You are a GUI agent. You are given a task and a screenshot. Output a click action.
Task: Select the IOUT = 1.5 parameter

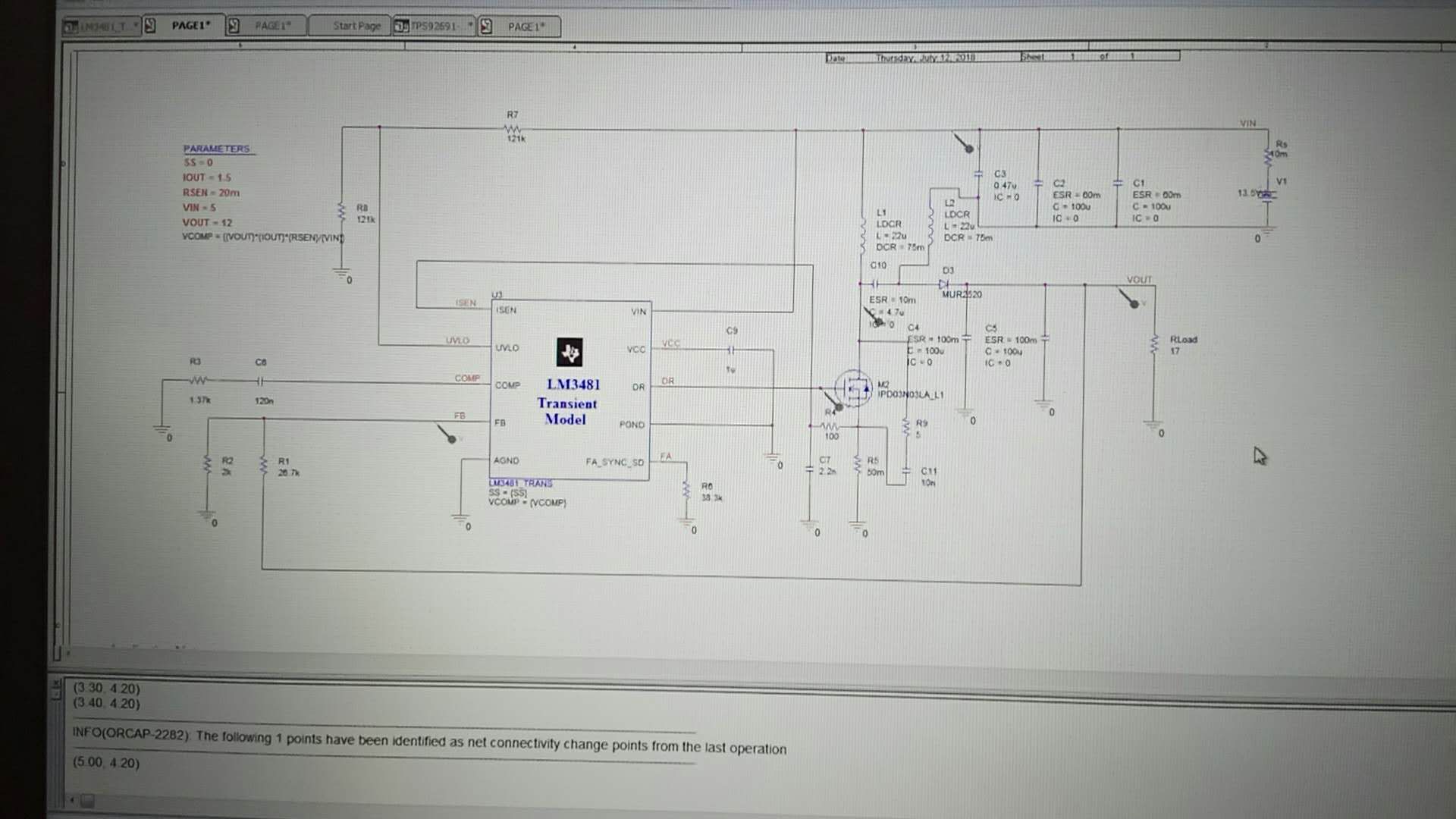206,177
